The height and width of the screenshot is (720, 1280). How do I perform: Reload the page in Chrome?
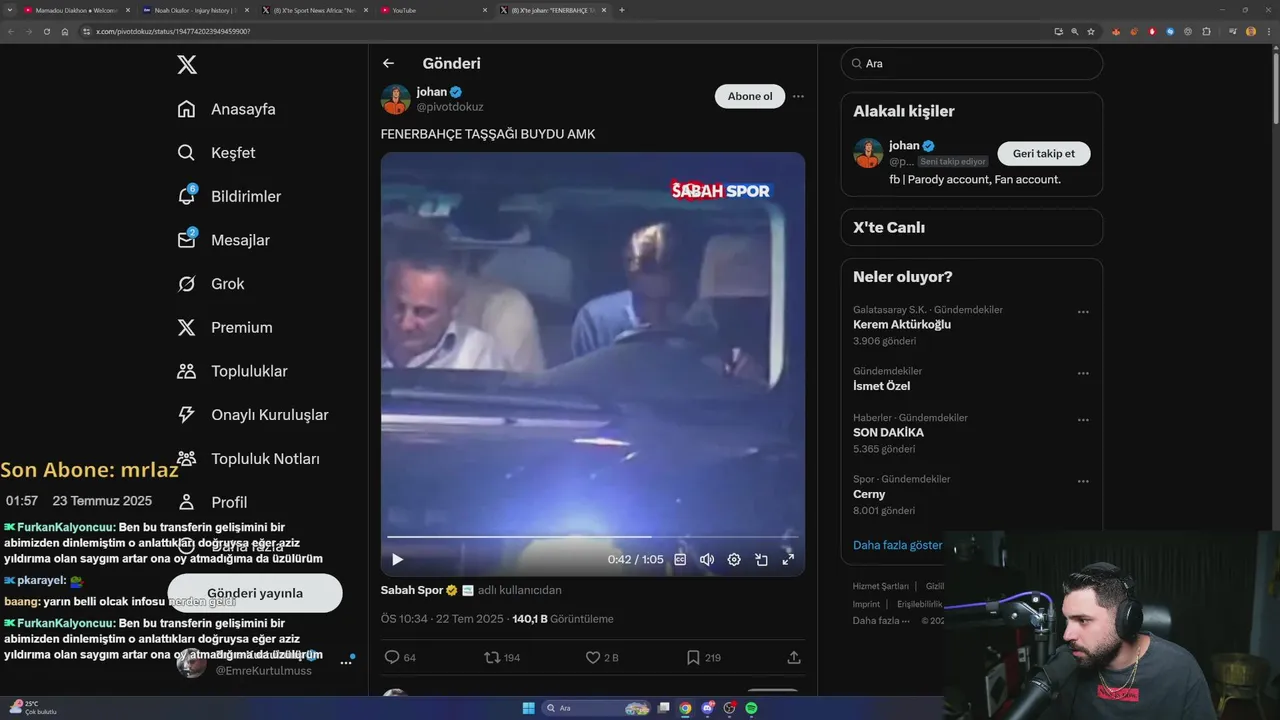click(46, 31)
